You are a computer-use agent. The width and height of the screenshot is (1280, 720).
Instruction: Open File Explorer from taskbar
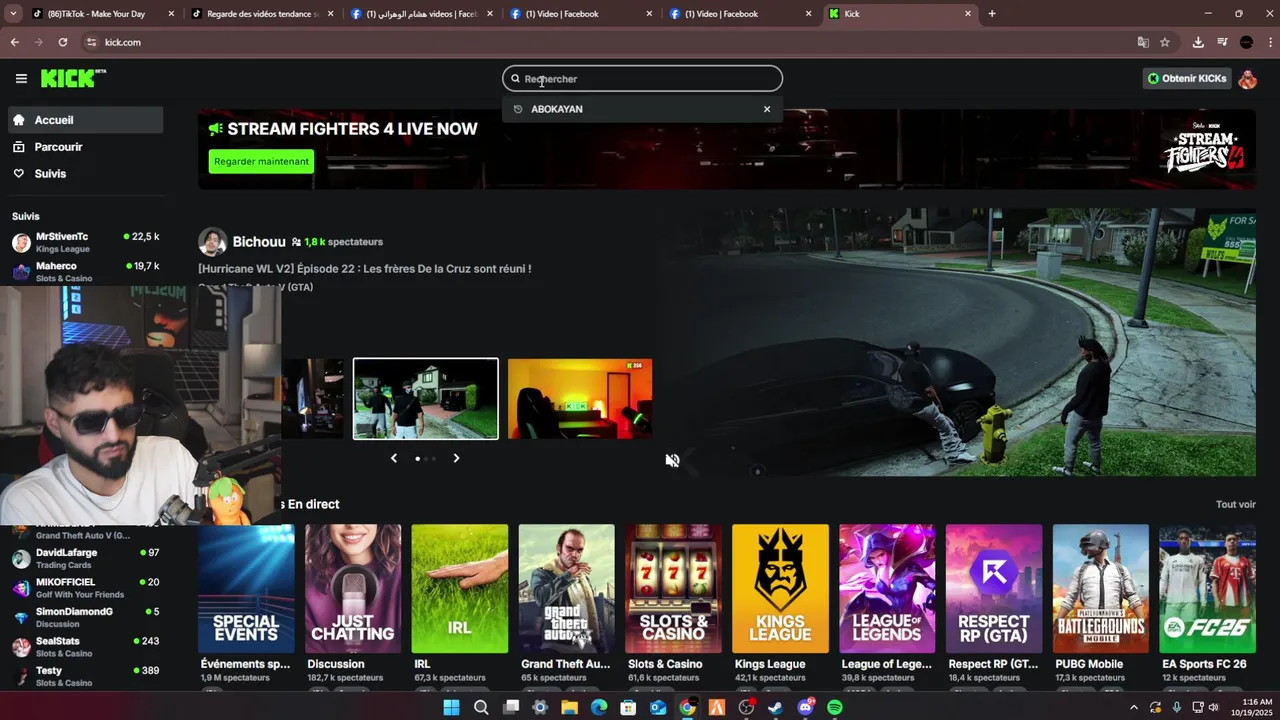569,707
